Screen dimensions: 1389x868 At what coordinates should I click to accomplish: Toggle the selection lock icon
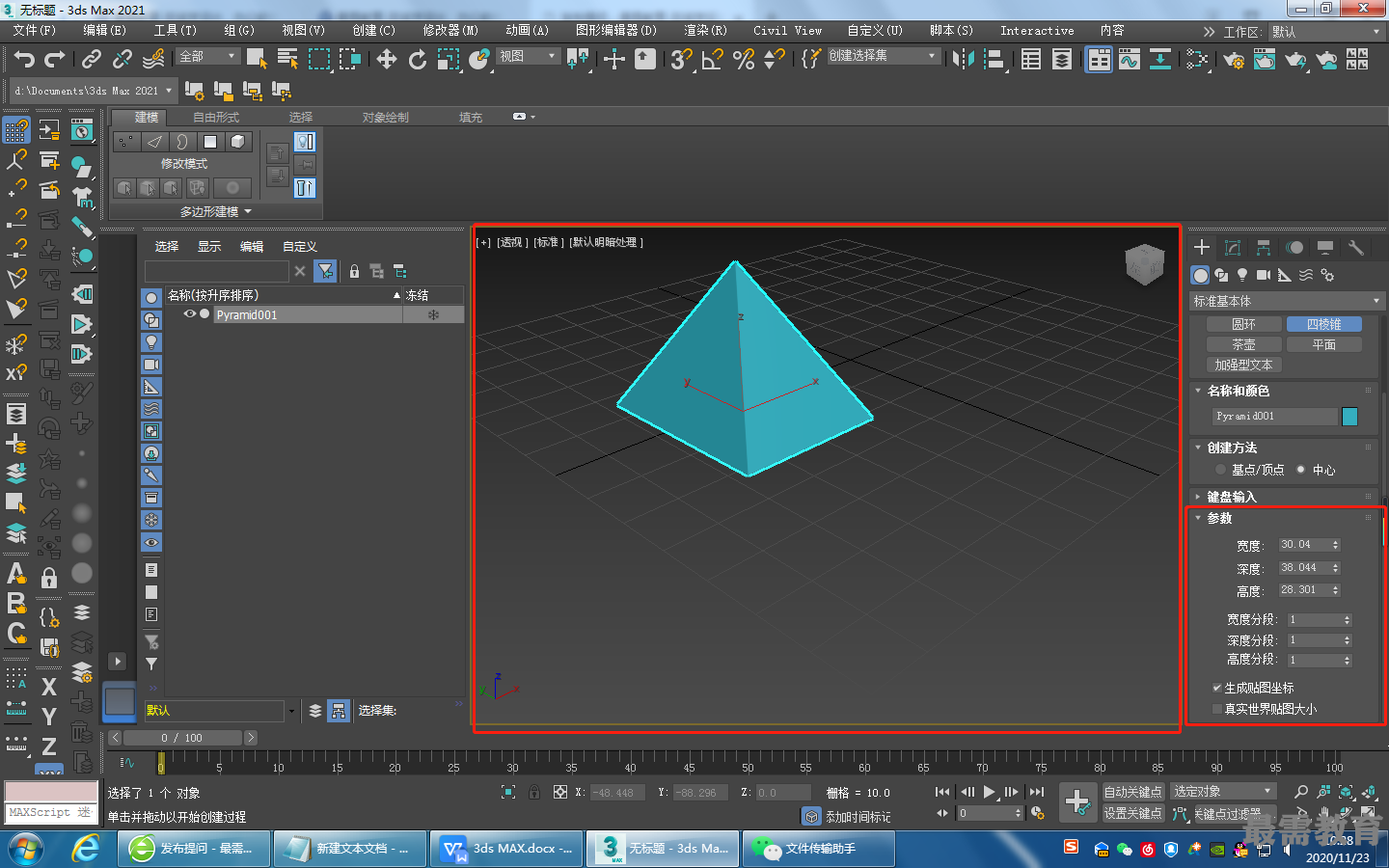[x=534, y=792]
